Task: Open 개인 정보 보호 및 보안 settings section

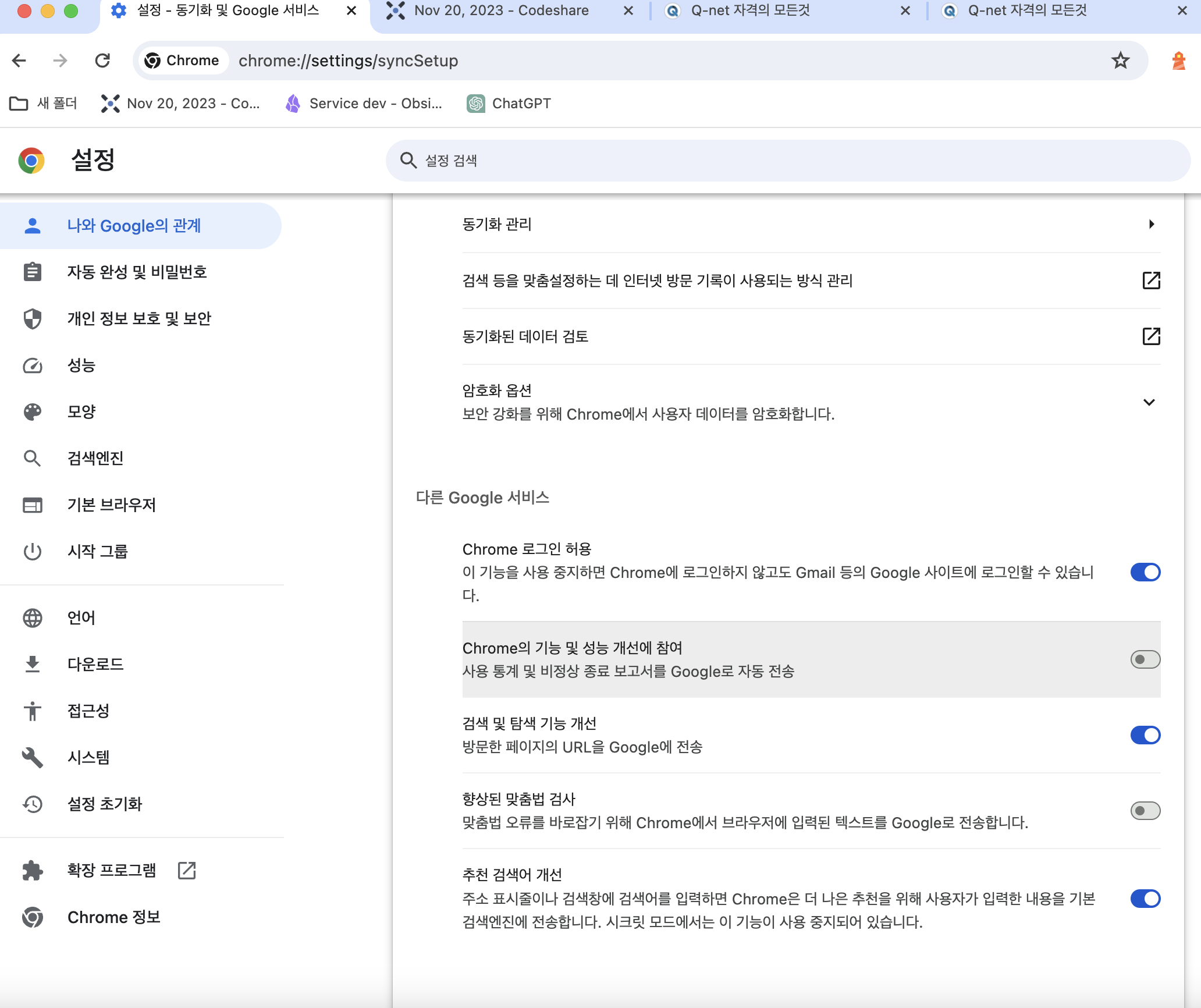Action: tap(141, 318)
